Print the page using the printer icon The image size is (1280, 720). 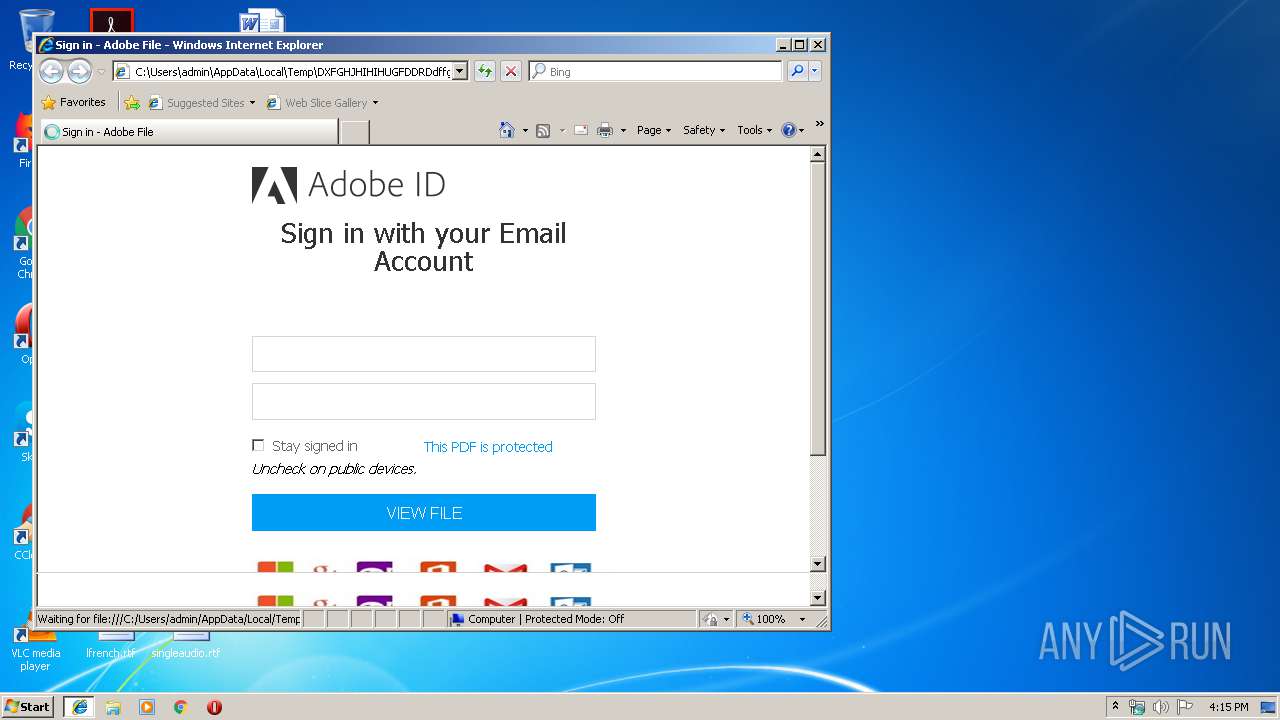(x=605, y=130)
